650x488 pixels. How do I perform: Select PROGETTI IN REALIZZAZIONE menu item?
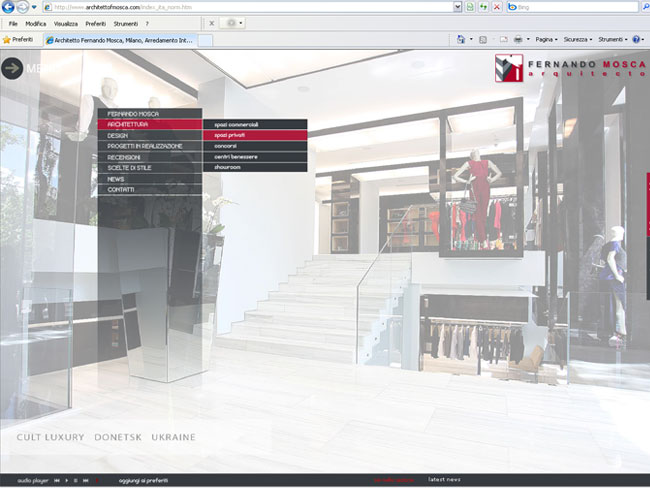[x=150, y=146]
